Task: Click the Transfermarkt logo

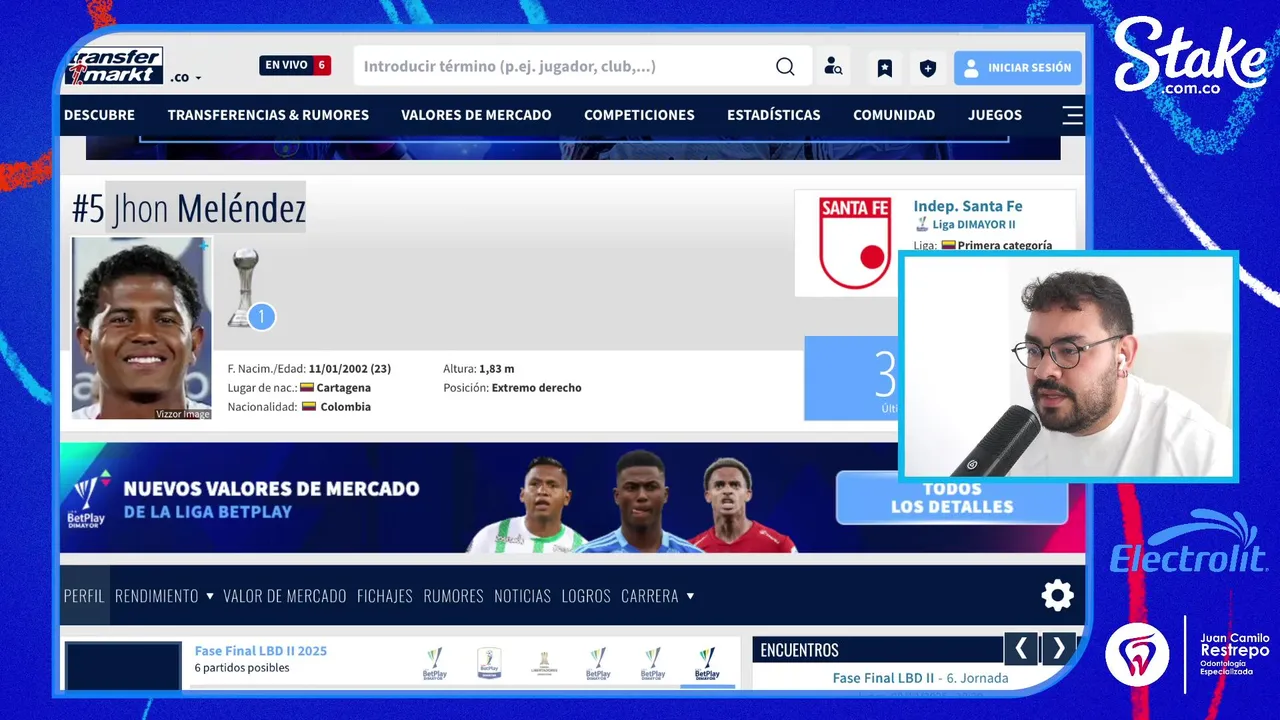Action: tap(113, 66)
